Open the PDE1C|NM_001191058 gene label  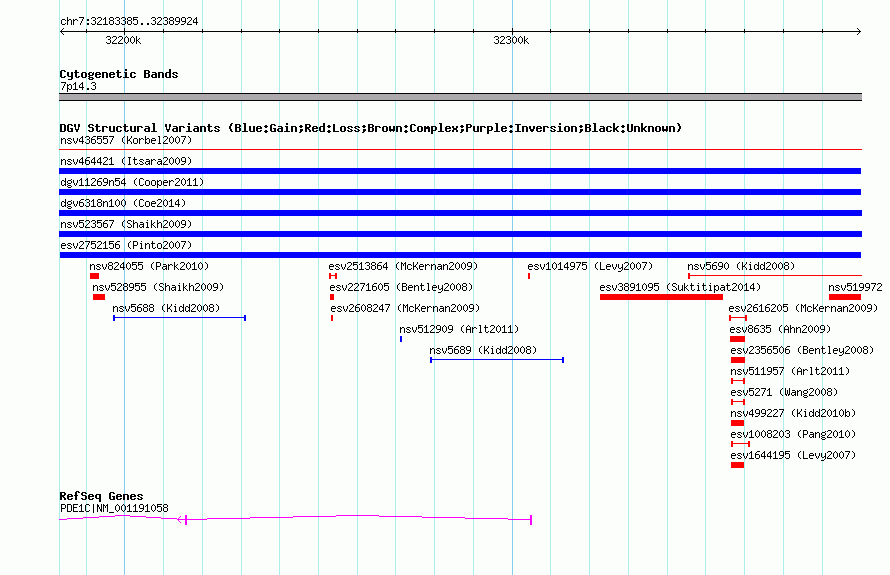click(114, 508)
